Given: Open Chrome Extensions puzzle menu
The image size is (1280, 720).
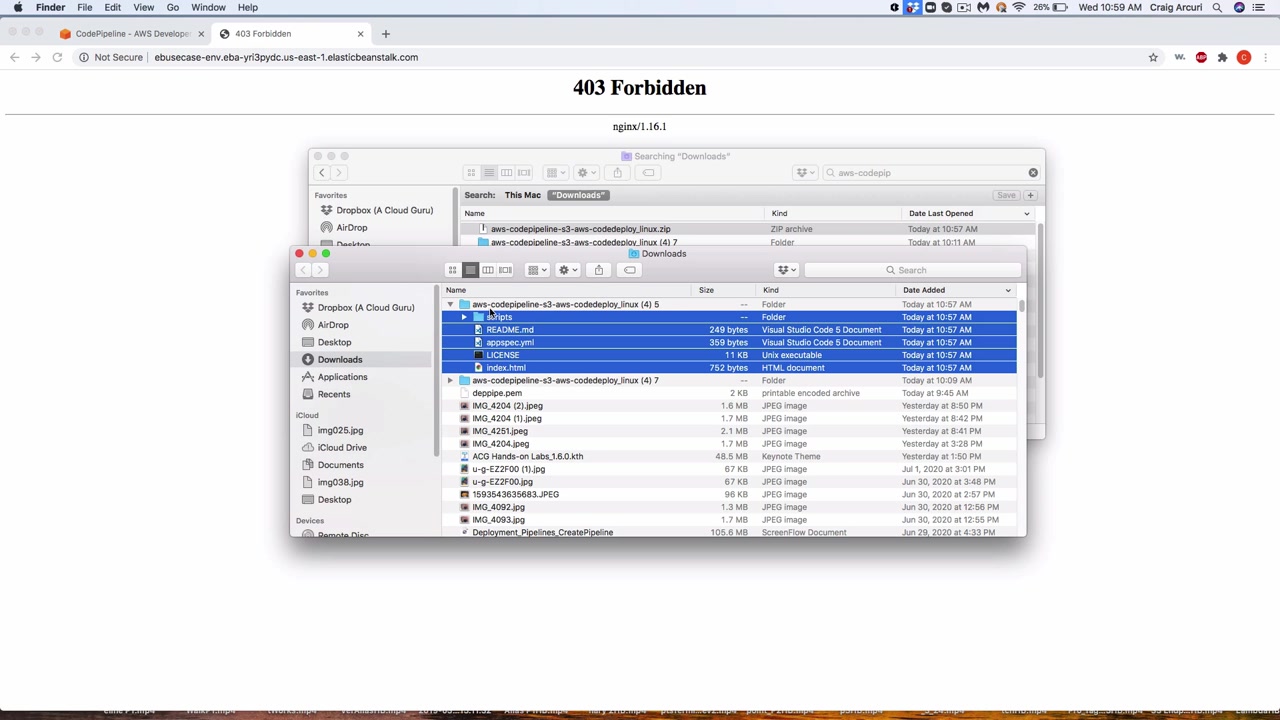Looking at the screenshot, I should [x=1222, y=57].
